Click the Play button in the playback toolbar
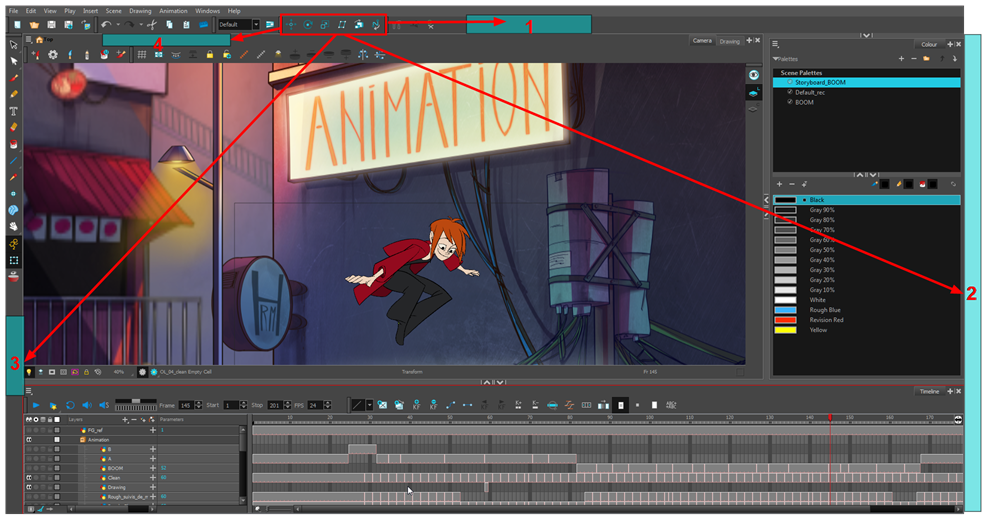This screenshot has height=520, width=987. (x=36, y=405)
